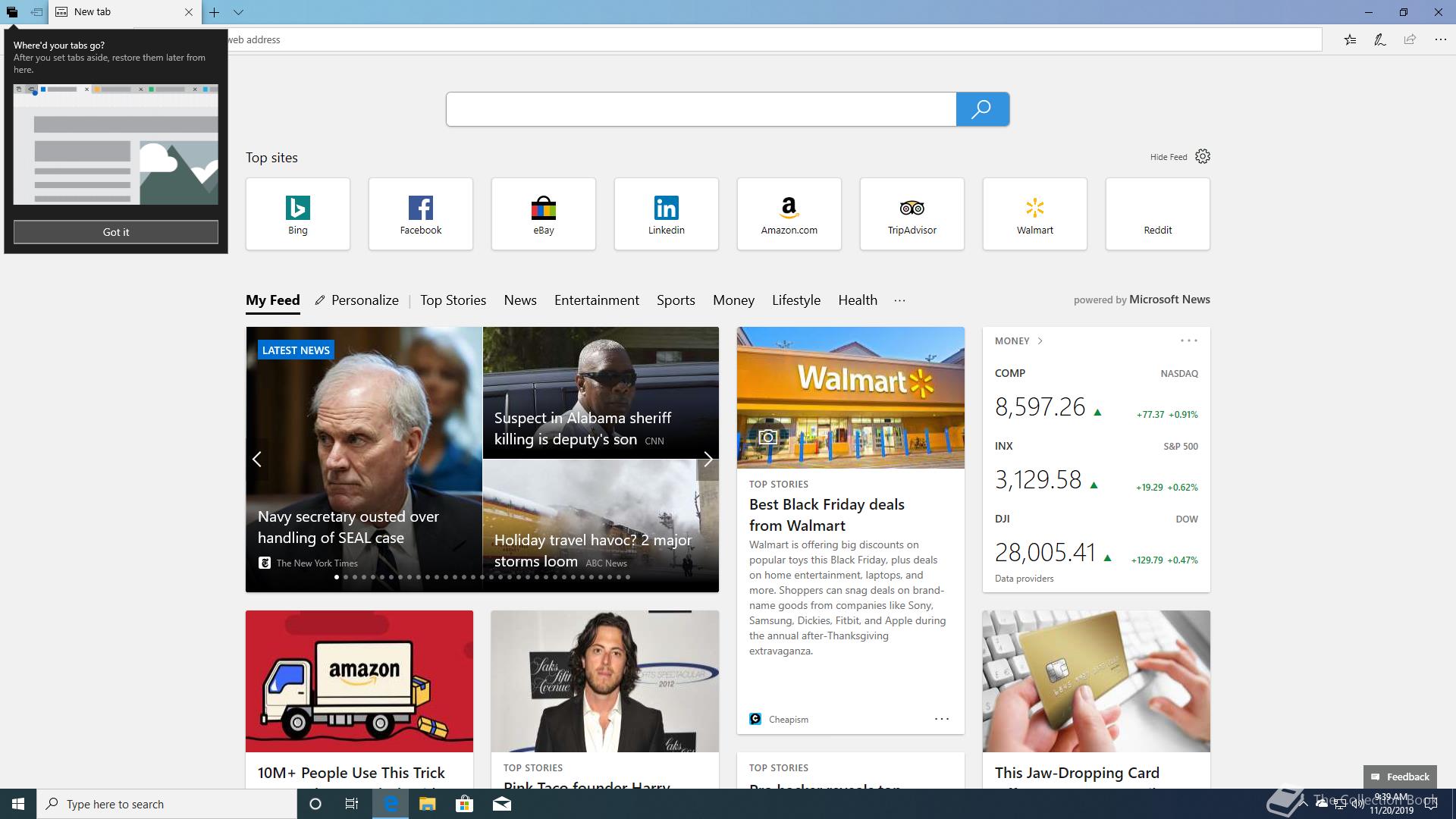The height and width of the screenshot is (819, 1456).
Task: Expand more feed categories ellipsis
Action: 899,300
